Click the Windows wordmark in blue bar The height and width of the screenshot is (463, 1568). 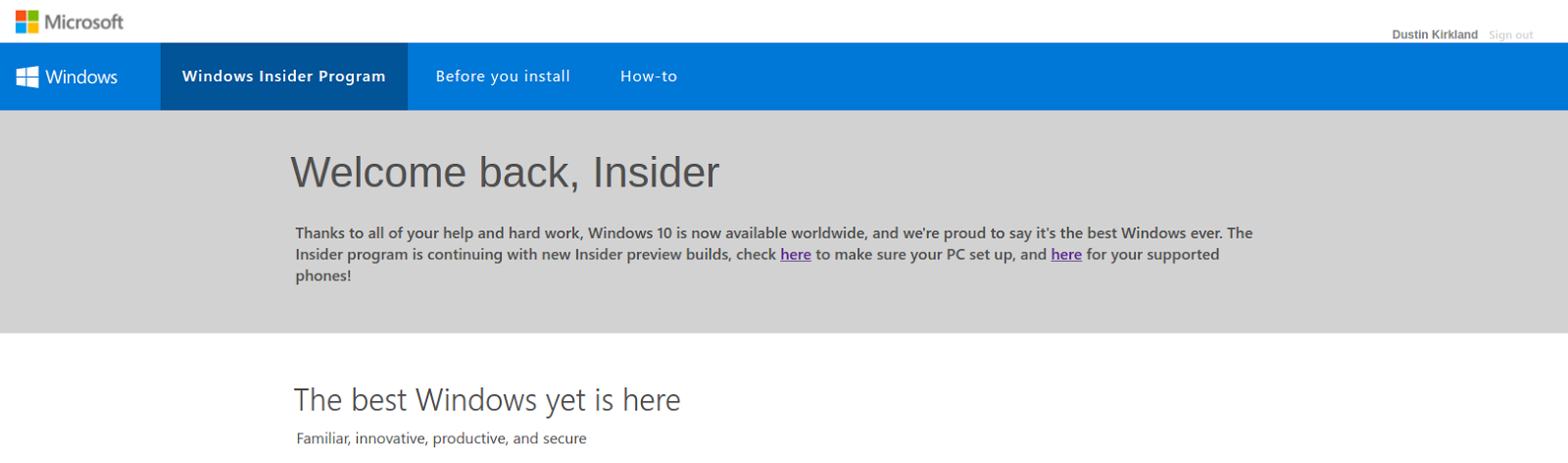tap(81, 77)
